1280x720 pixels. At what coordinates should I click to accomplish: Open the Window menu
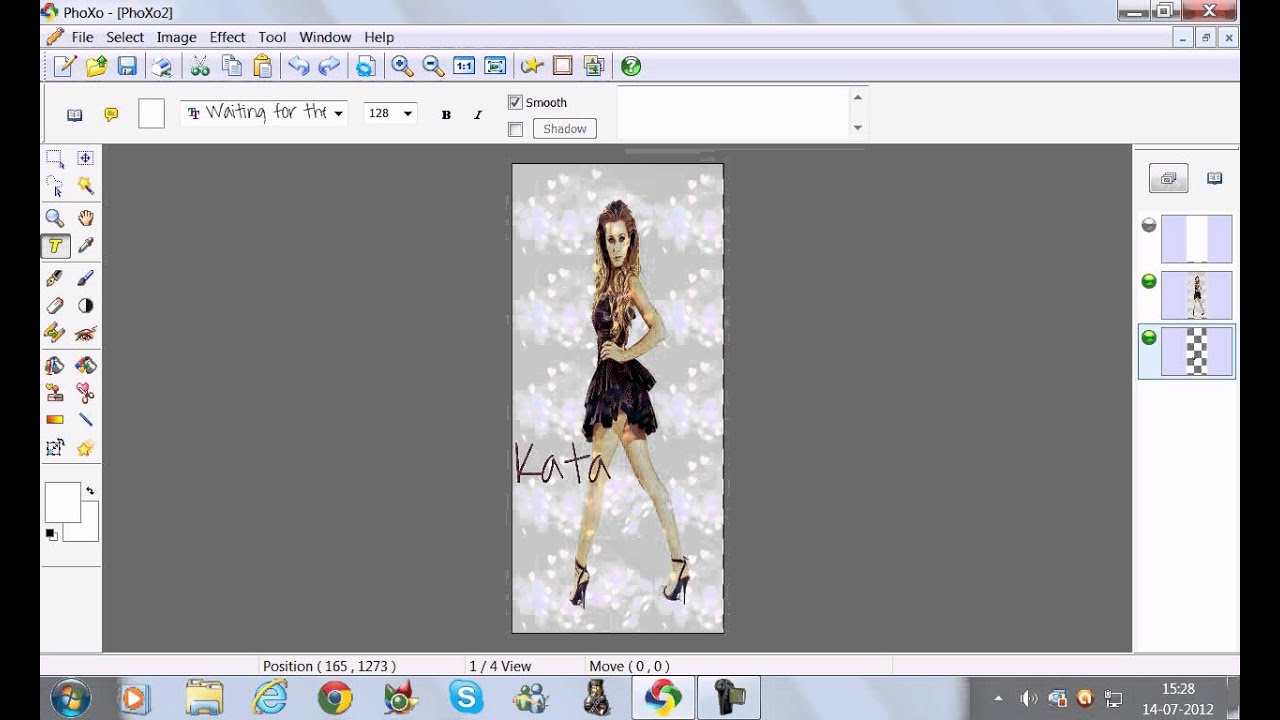point(325,37)
